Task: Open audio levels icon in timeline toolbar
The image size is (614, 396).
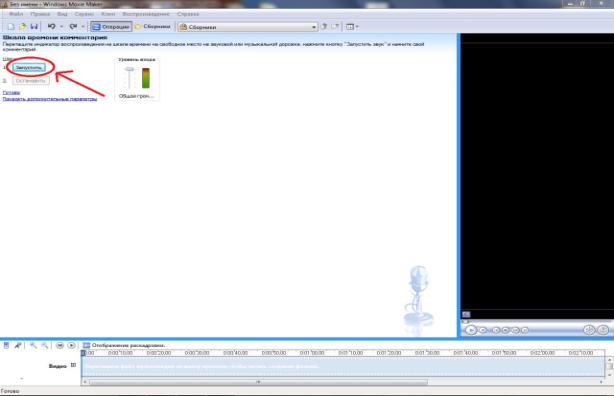Action: (x=6, y=345)
